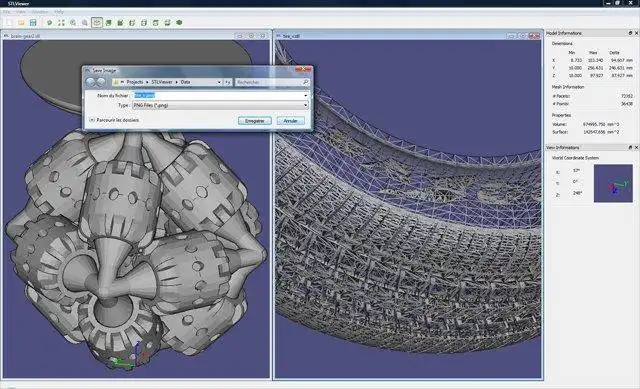Open the Help menu

59,12
